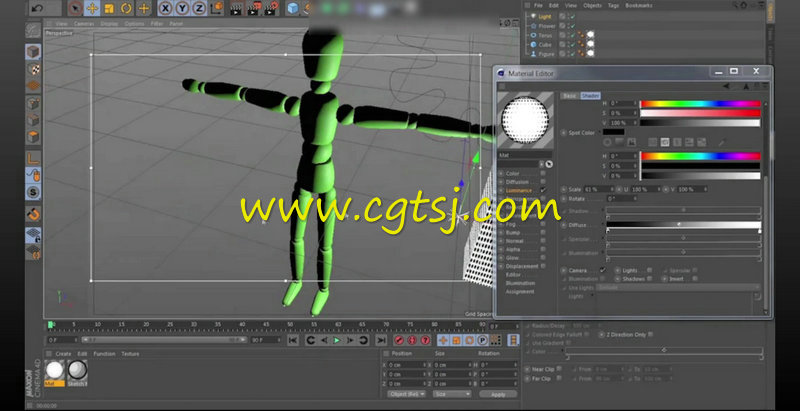The image size is (800, 411).
Task: Select the Texture mode checkered icon
Action: point(34,69)
